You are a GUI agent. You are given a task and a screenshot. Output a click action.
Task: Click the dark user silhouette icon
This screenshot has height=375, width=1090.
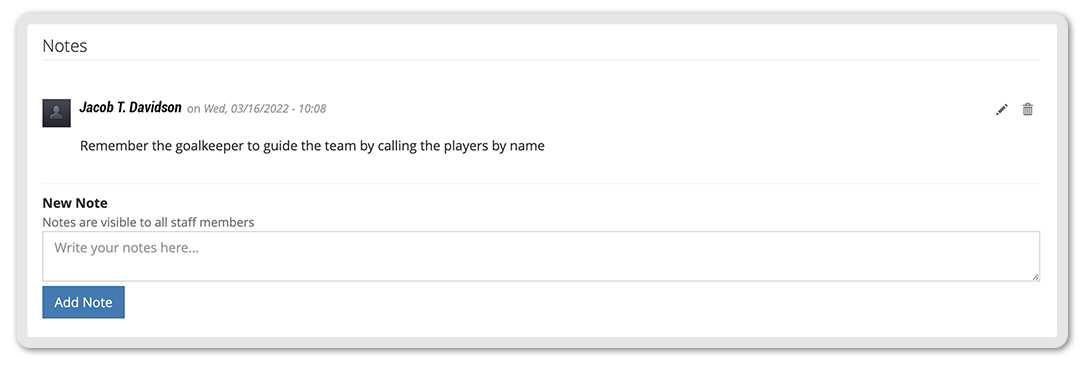(x=56, y=113)
